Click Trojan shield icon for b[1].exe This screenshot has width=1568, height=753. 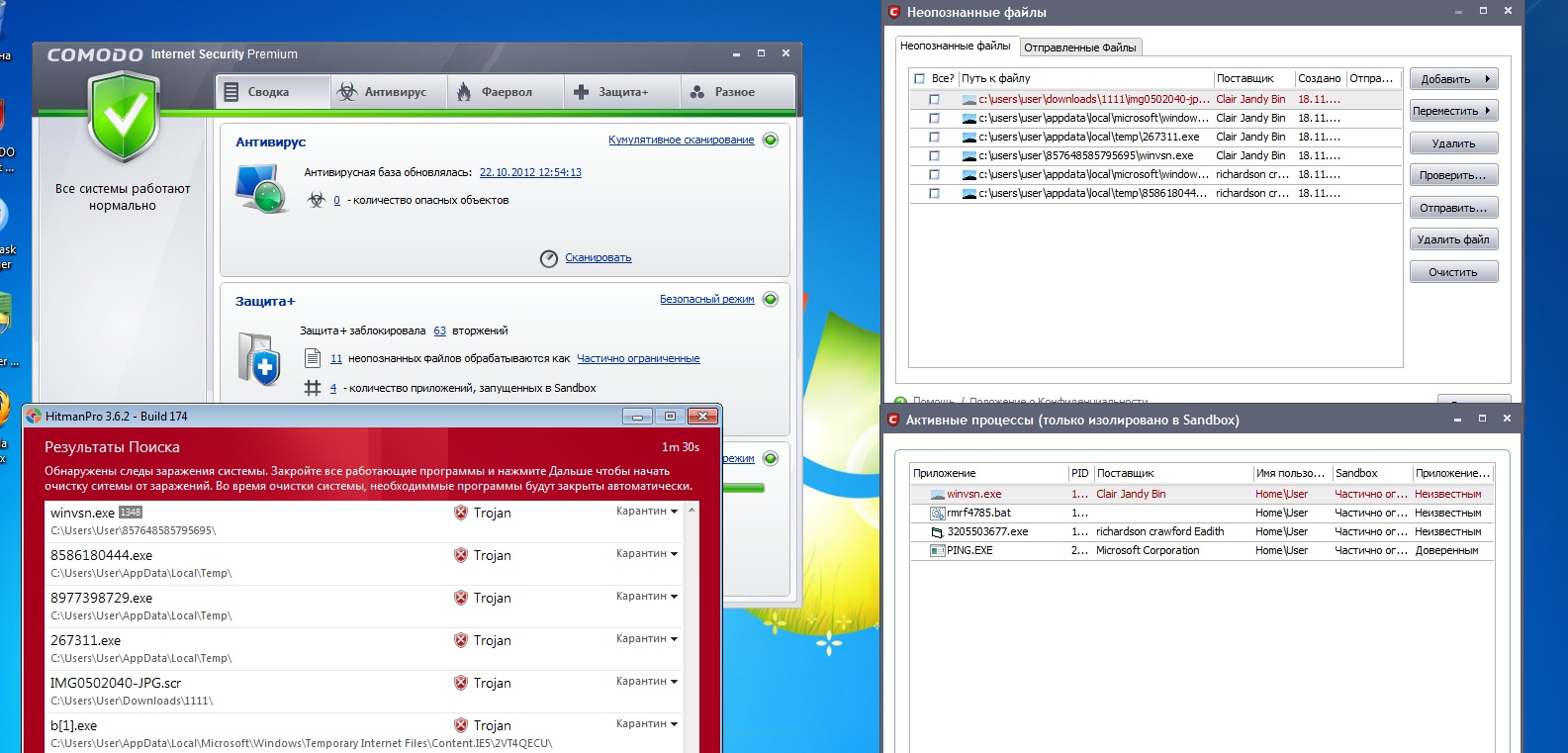[x=460, y=725]
